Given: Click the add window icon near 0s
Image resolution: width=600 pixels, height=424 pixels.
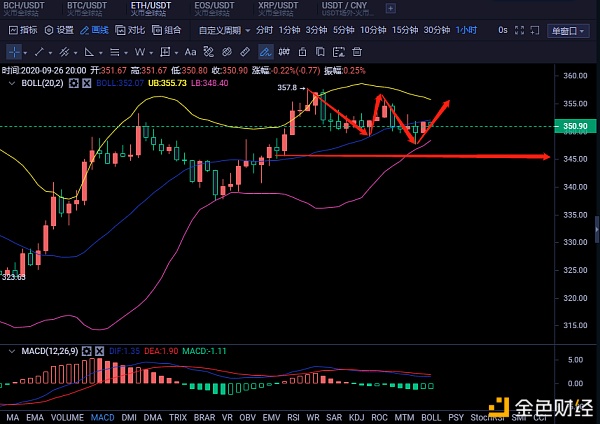Looking at the screenshot, I should click(x=535, y=30).
